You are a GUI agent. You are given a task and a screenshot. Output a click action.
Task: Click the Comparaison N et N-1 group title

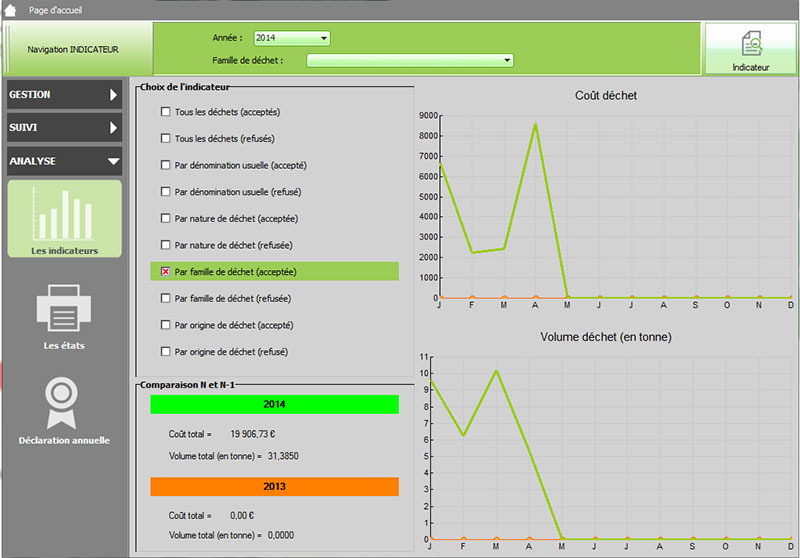pyautogui.click(x=187, y=385)
